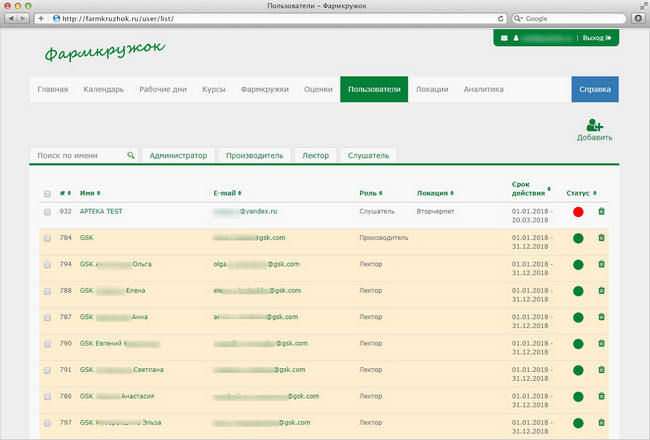Open the Главная navigation item
The image size is (650, 440).
(x=53, y=89)
